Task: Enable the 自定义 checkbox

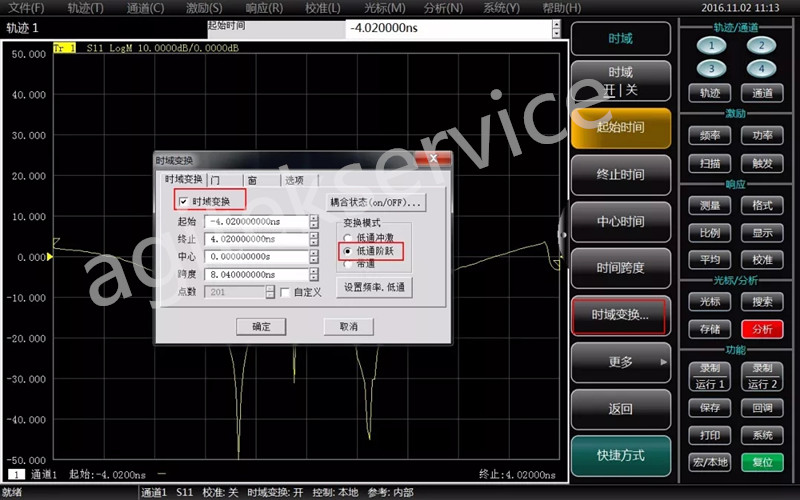Action: tap(285, 292)
